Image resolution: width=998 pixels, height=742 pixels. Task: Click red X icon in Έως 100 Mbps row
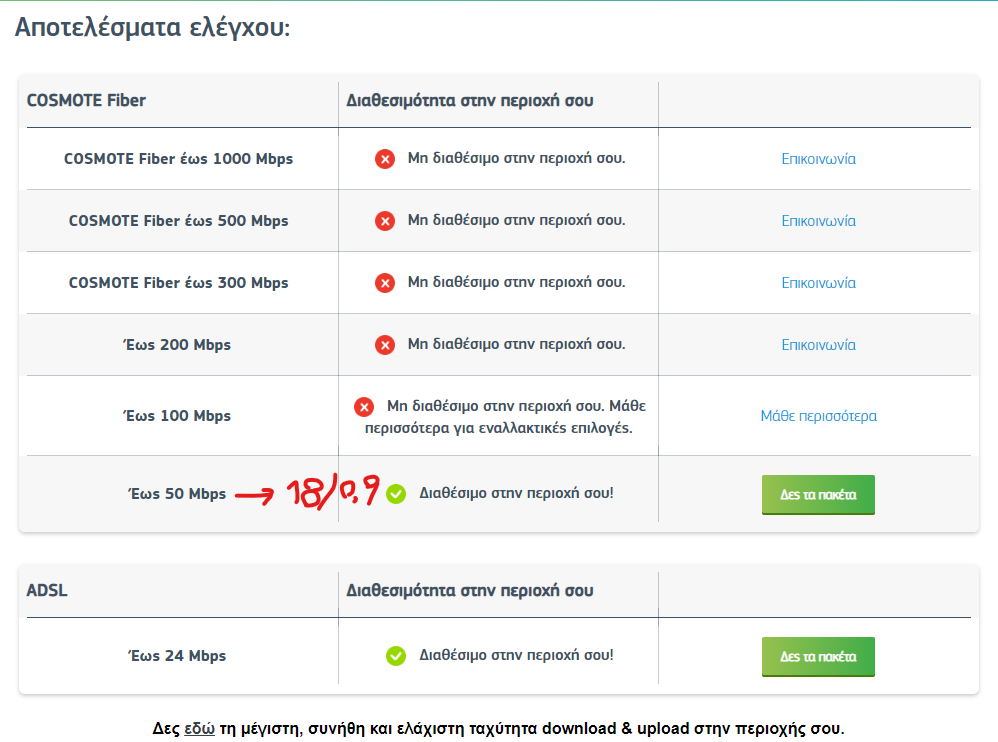[x=364, y=407]
